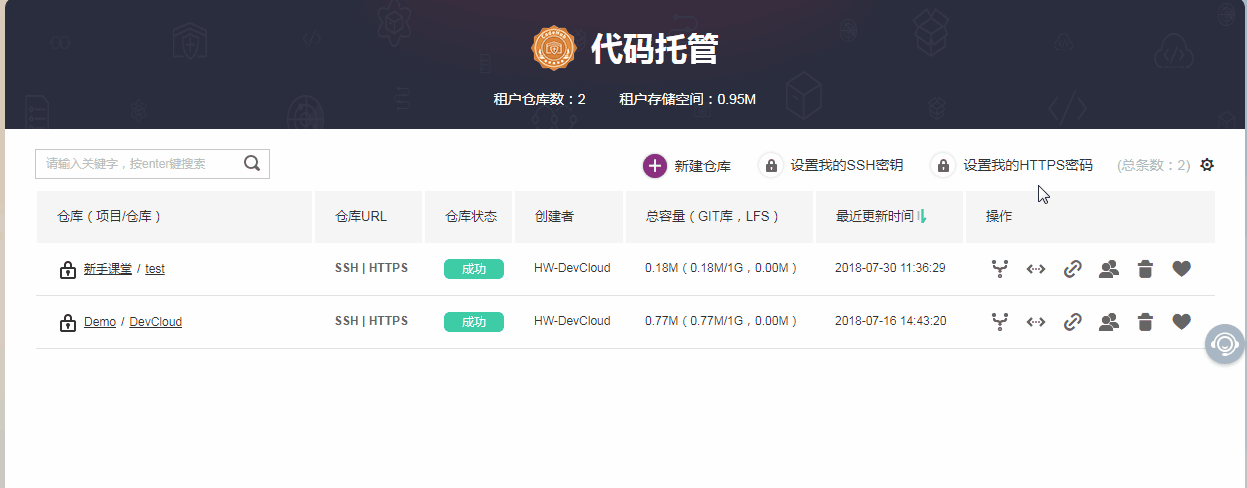This screenshot has height=488, width=1247.
Task: Click the purple plus icon for 新建仓库
Action: 654,166
